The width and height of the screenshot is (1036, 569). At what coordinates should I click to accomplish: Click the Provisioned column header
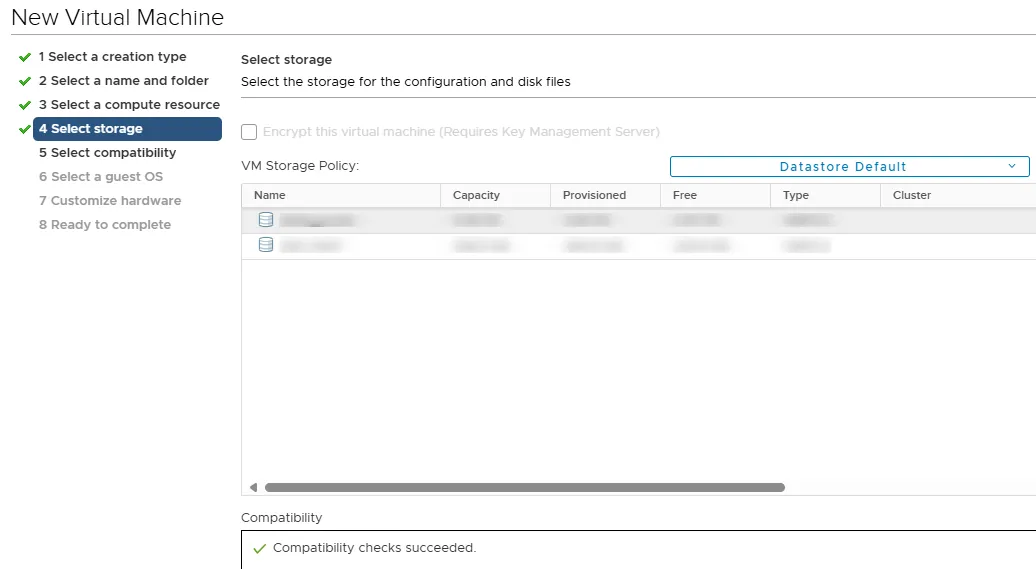click(594, 196)
